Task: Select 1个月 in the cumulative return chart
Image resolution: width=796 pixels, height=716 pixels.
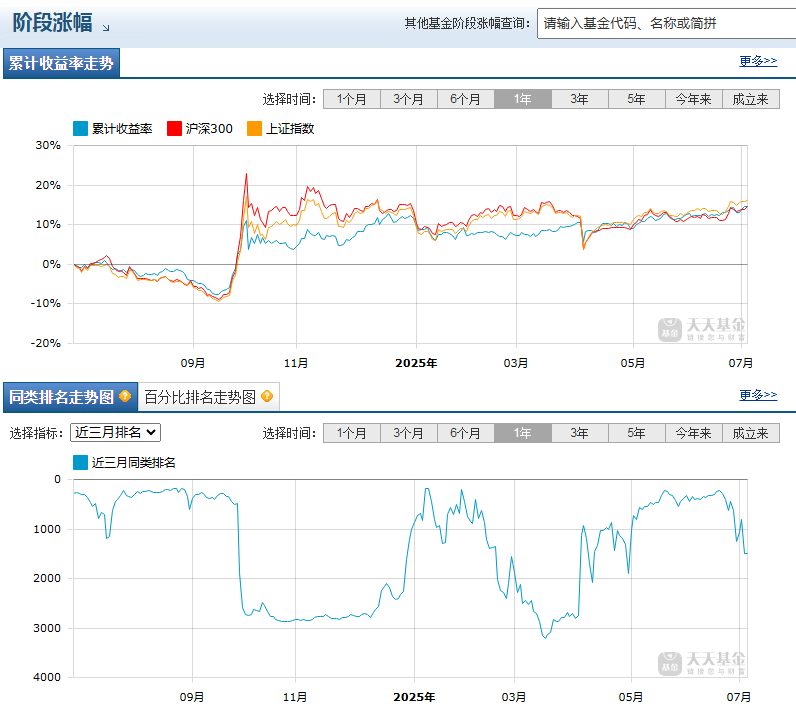Action: 352,99
